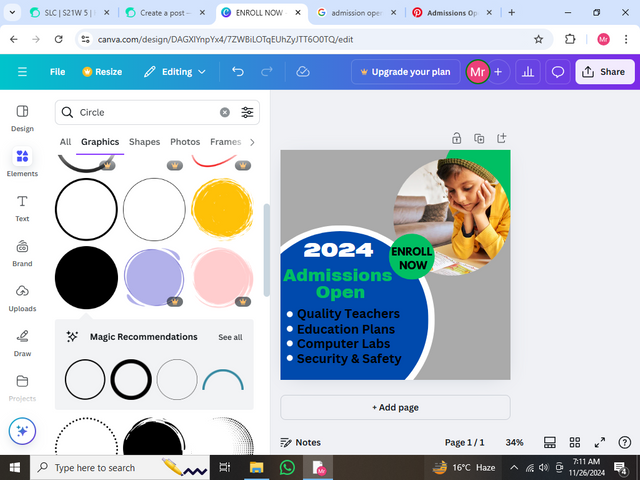Switch to the All tab
The width and height of the screenshot is (640, 480).
tap(65, 142)
